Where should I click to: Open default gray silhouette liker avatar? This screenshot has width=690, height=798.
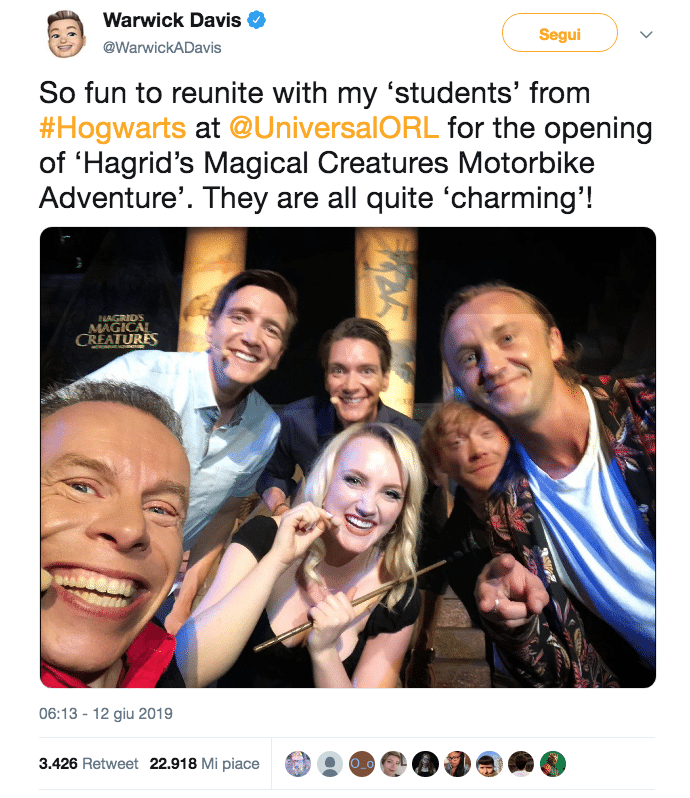pyautogui.click(x=329, y=764)
